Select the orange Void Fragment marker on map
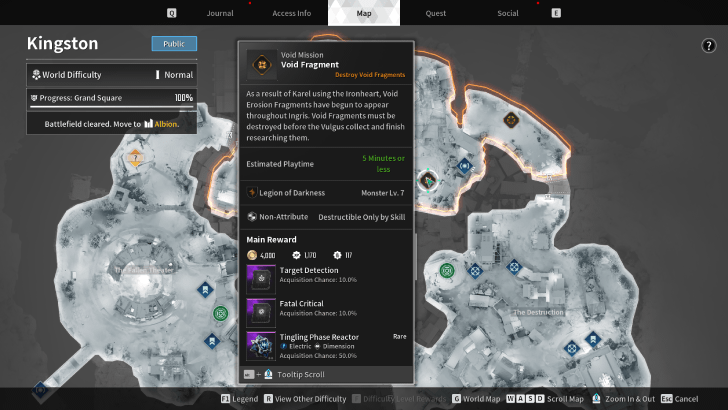This screenshot has width=728, height=410. [x=511, y=120]
